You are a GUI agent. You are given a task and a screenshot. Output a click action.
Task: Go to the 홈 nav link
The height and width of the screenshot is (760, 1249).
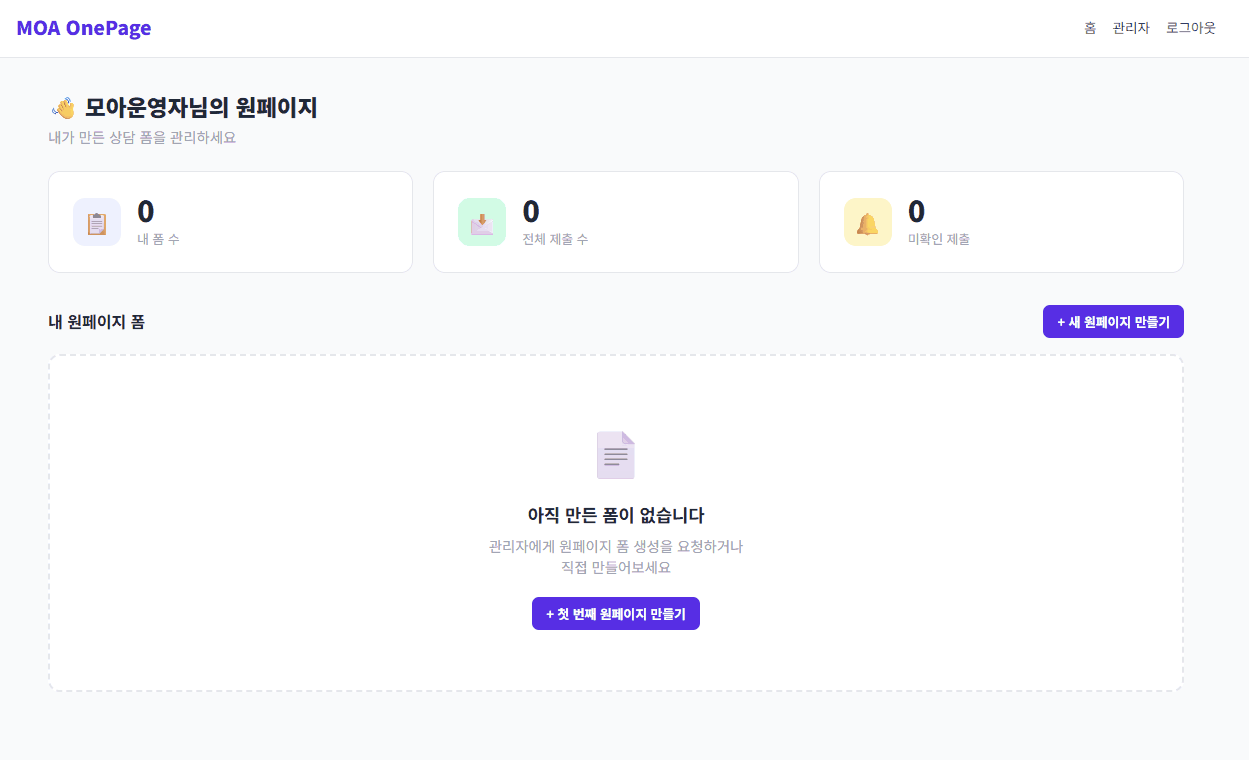(1090, 28)
